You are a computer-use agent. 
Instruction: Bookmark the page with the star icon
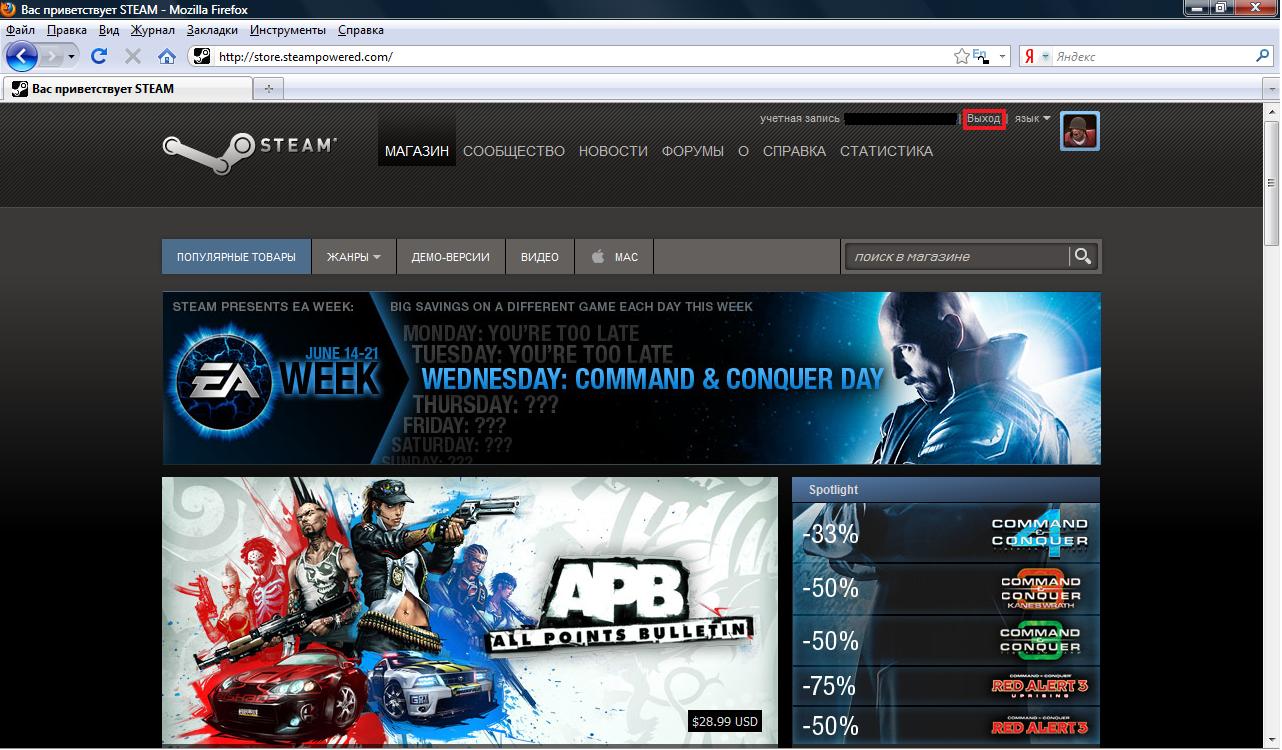(961, 57)
